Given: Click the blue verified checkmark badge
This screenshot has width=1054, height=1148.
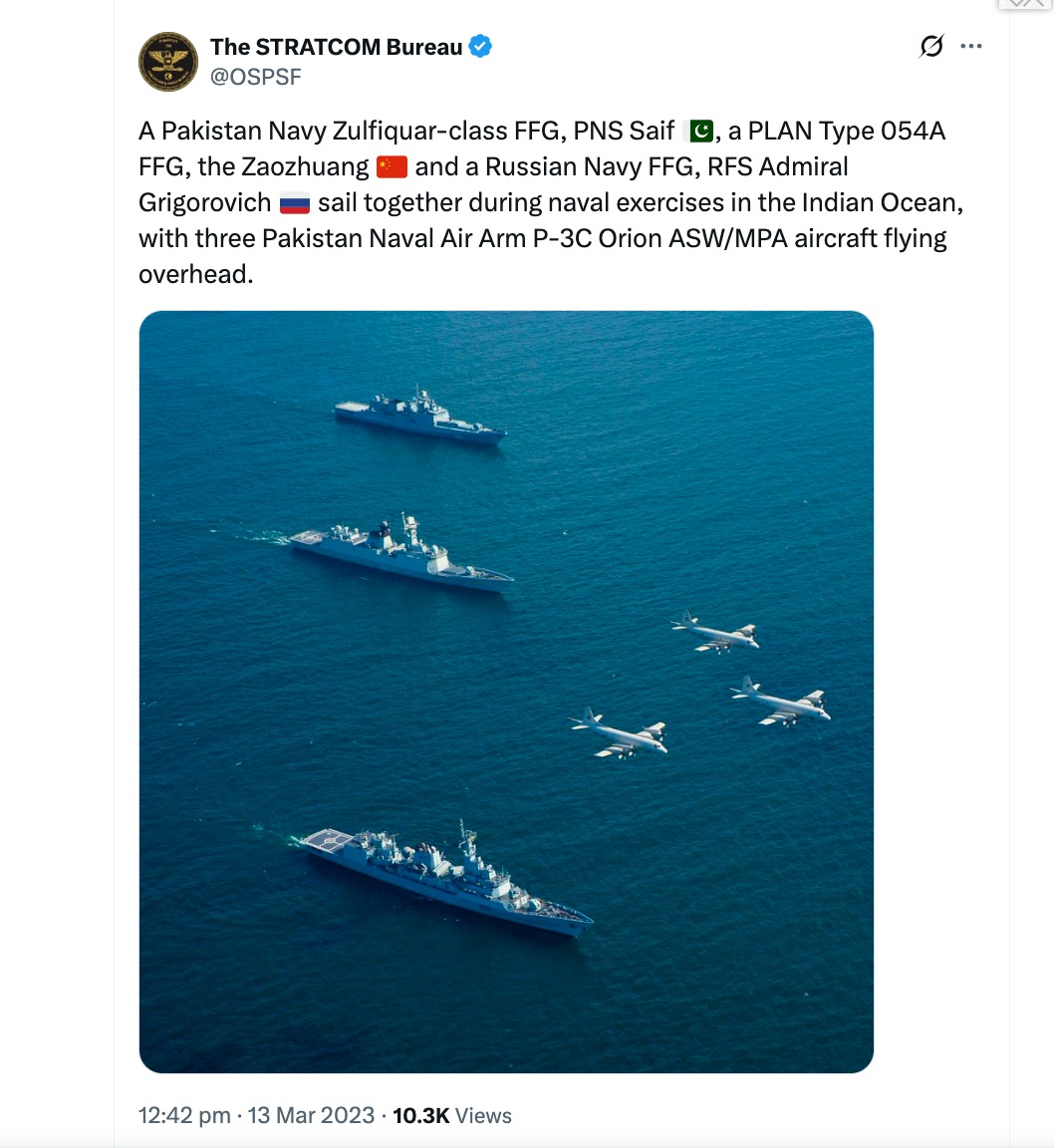Looking at the screenshot, I should click(x=480, y=46).
